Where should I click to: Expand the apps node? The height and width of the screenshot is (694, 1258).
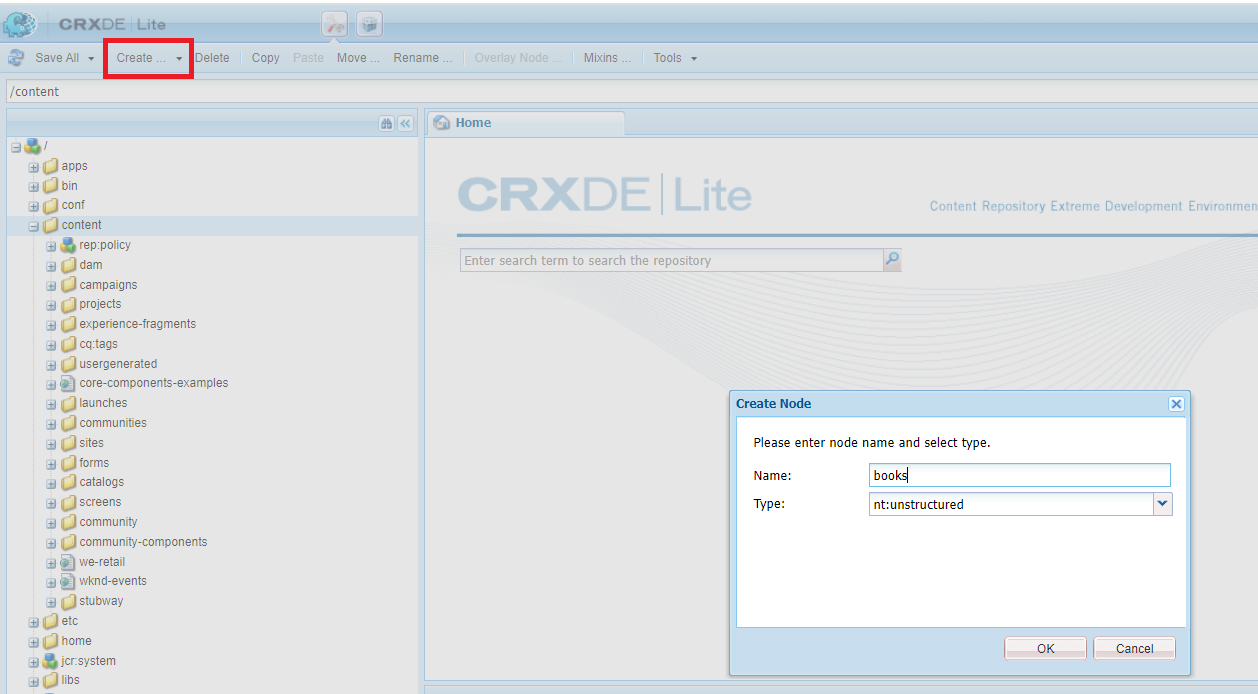click(x=33, y=167)
